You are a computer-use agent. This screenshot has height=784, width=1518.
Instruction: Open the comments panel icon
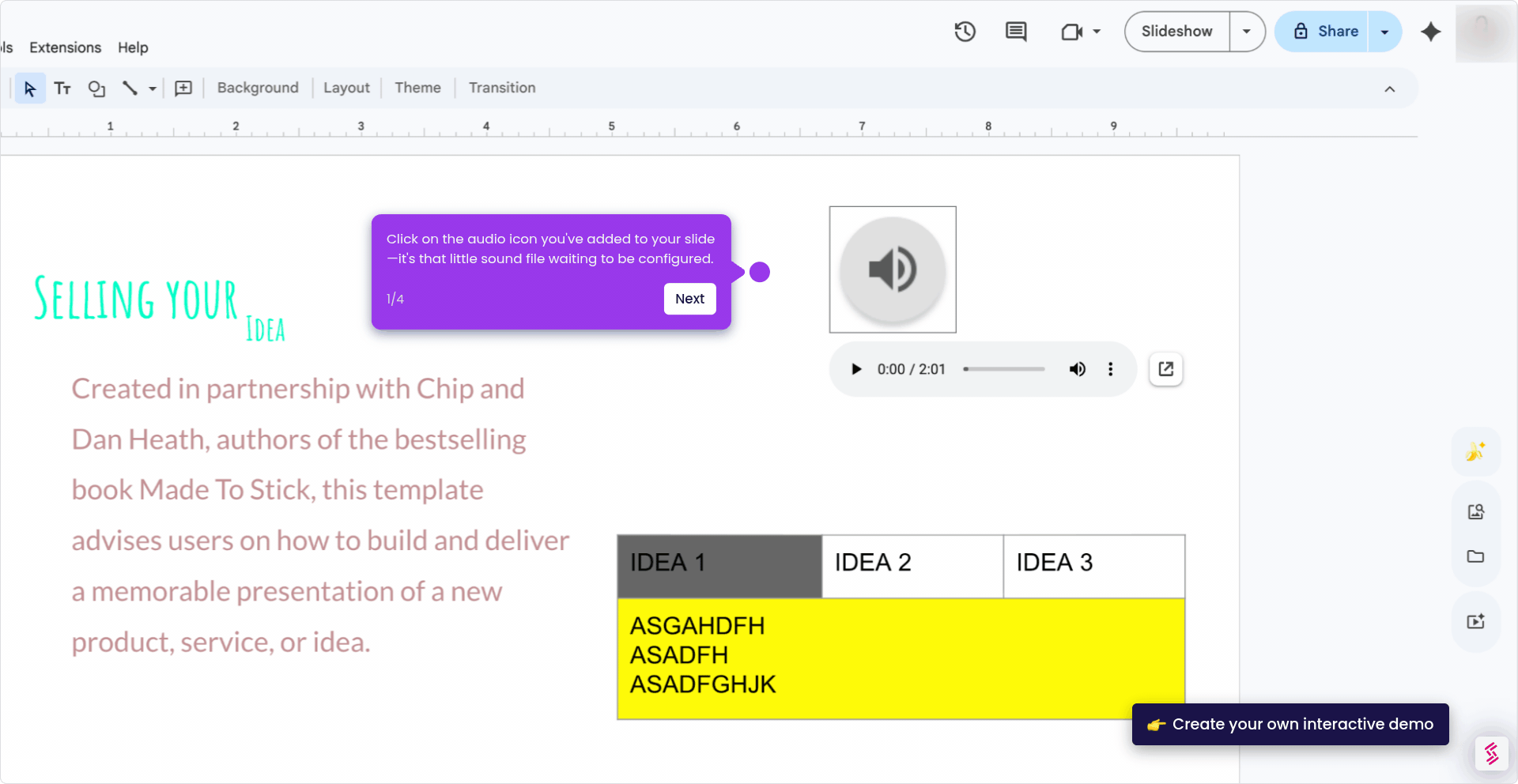point(1015,32)
